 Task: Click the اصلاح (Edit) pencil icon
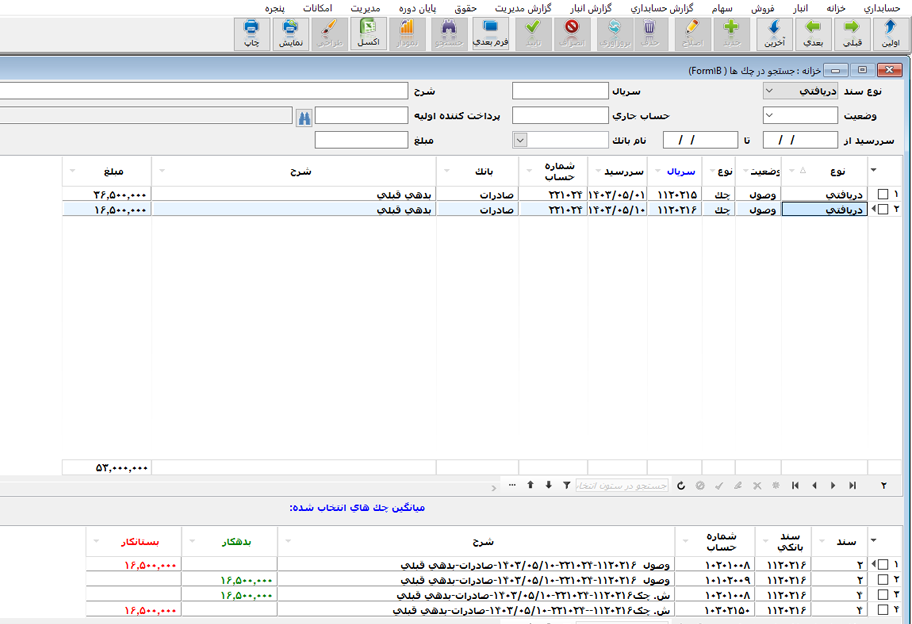692,34
